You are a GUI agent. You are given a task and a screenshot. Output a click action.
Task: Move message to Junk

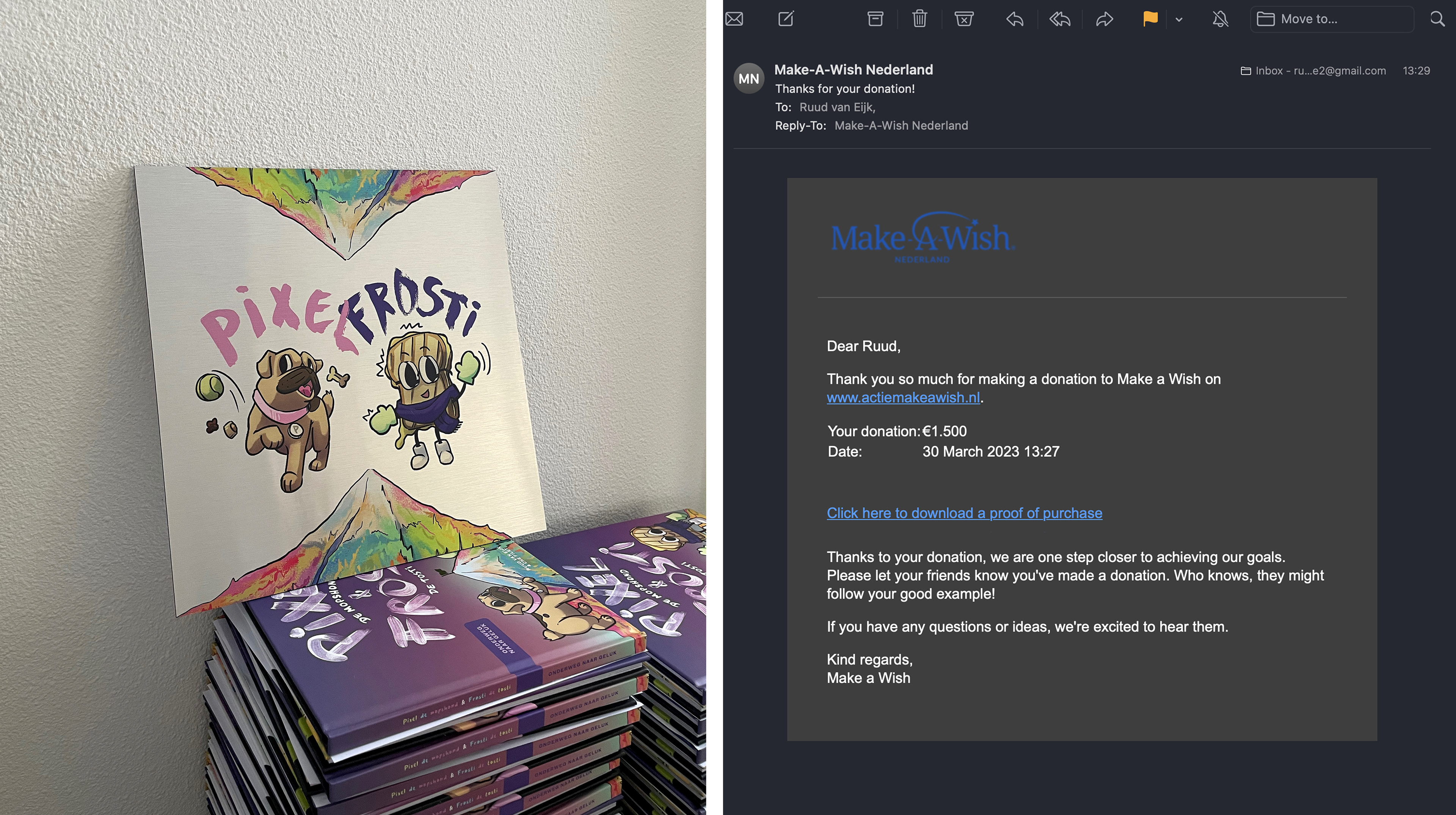tap(964, 19)
